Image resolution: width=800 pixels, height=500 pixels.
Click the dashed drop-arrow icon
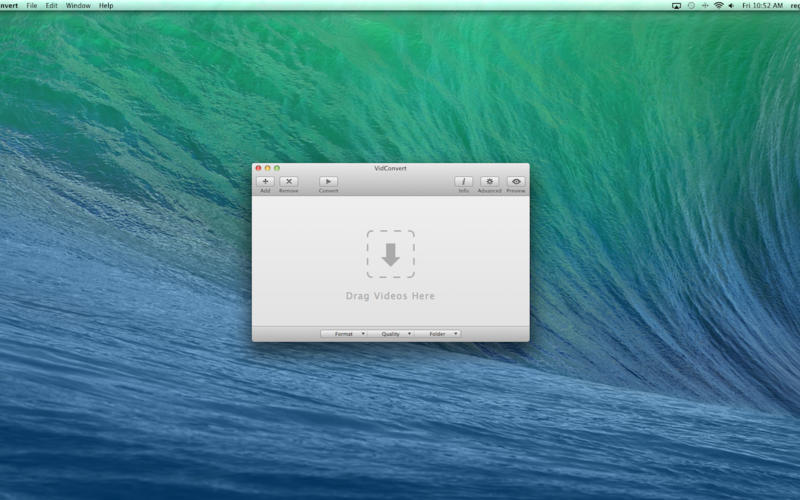[x=390, y=254]
